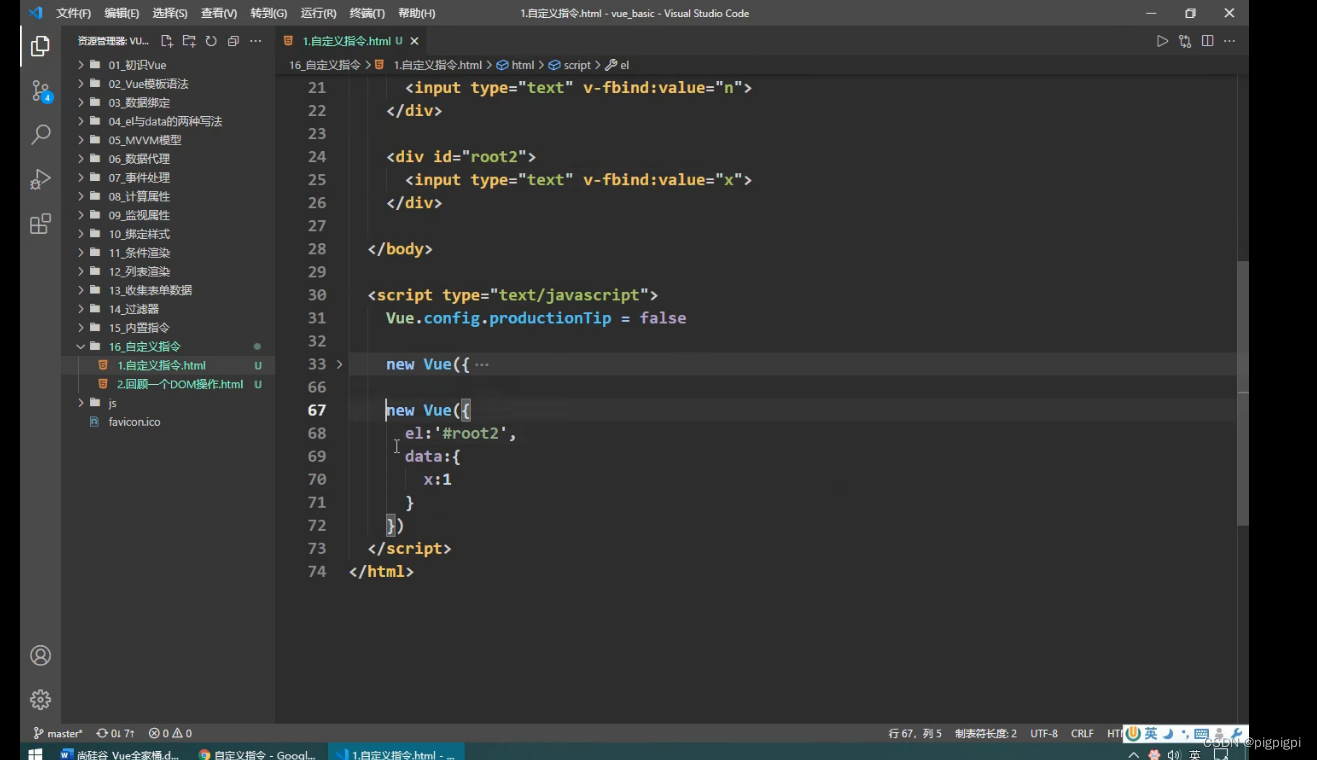The width and height of the screenshot is (1317, 760).
Task: Open changes compare icon in editor toolbar
Action: click(1185, 41)
